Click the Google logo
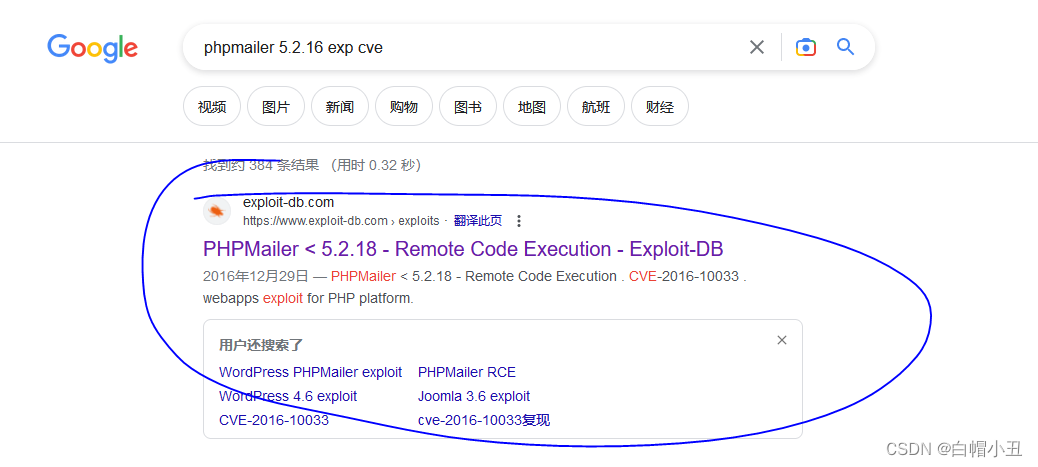The width and height of the screenshot is (1038, 467). coord(93,48)
